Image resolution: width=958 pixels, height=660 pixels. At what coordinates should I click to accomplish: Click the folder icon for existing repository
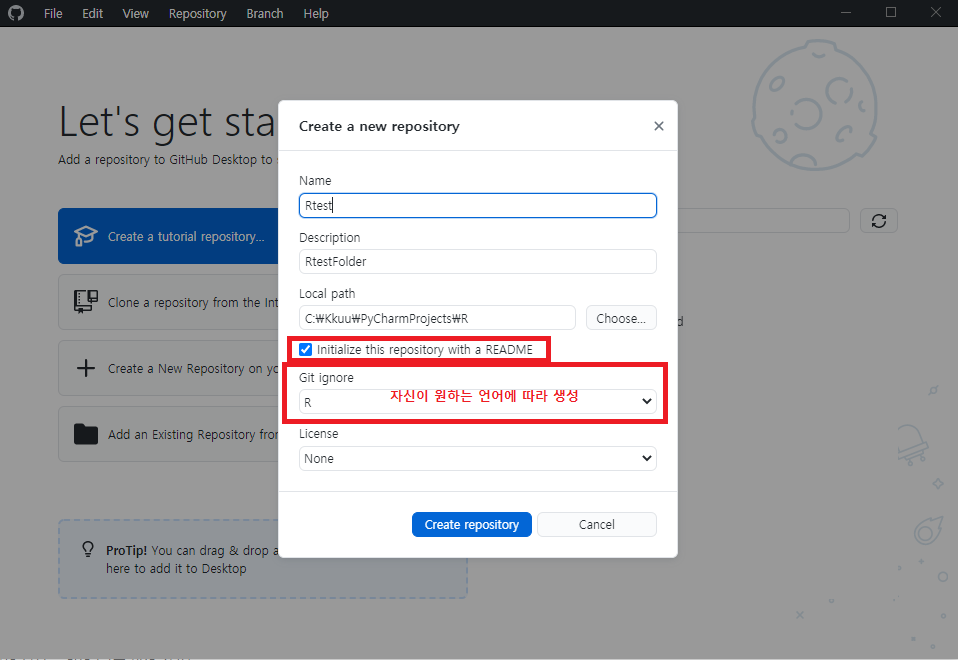click(86, 434)
